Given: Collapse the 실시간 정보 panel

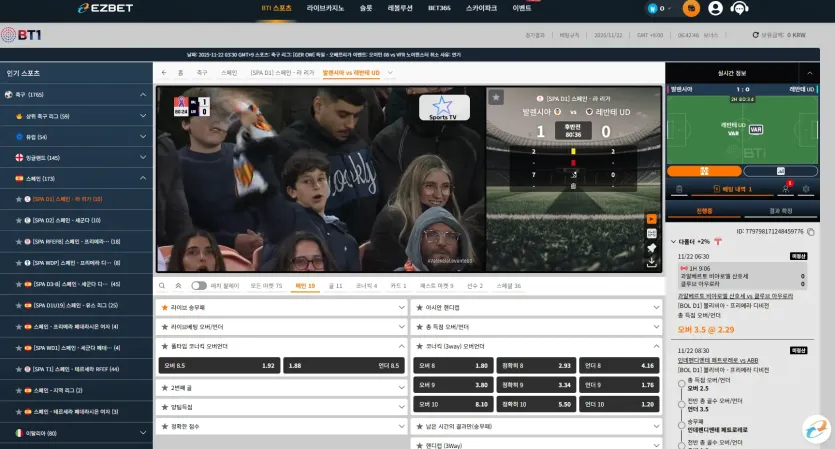Looking at the screenshot, I should pyautogui.click(x=809, y=73).
